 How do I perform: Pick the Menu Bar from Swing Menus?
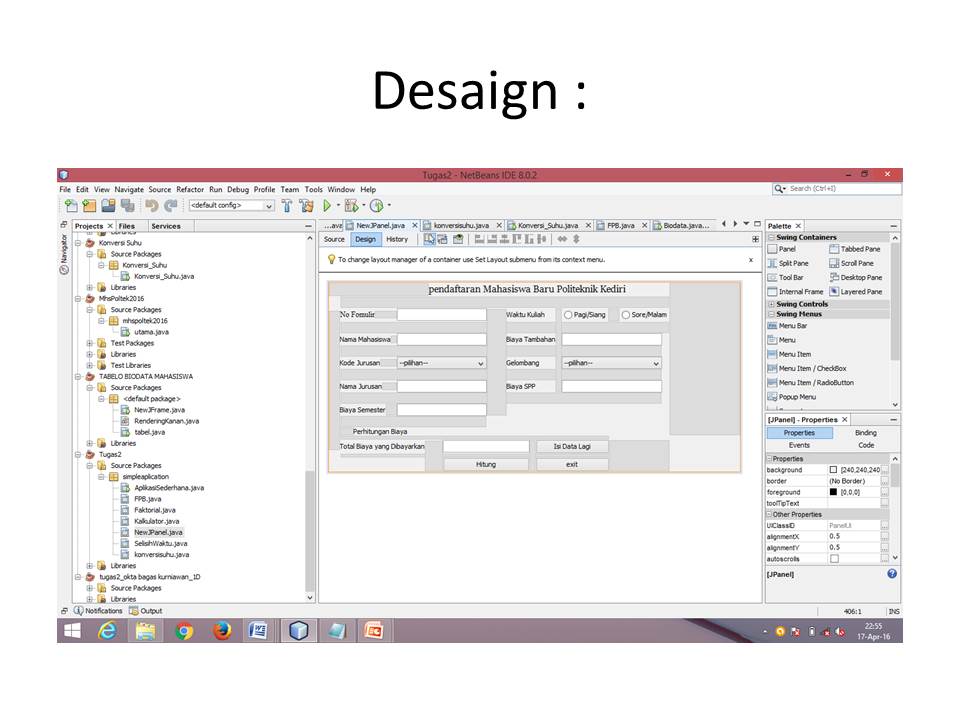coord(790,324)
